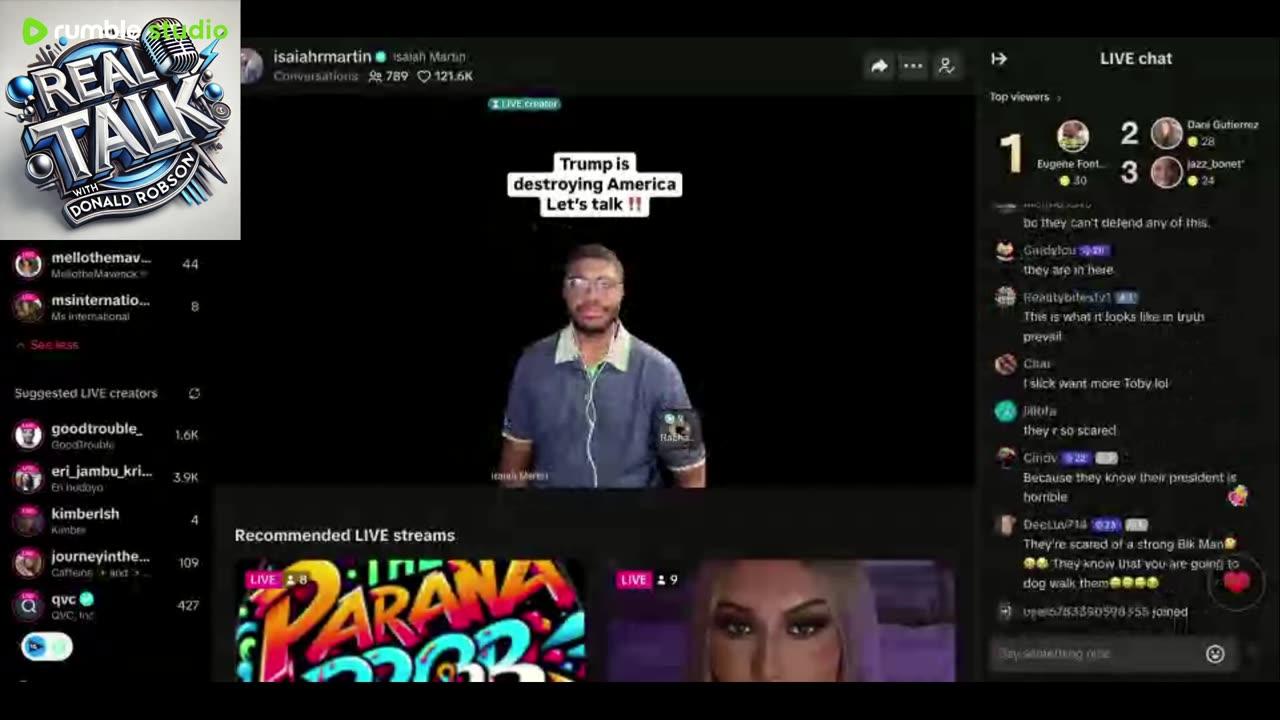Click the 'joined' notification in chat
The width and height of the screenshot is (1280, 720).
click(1105, 611)
